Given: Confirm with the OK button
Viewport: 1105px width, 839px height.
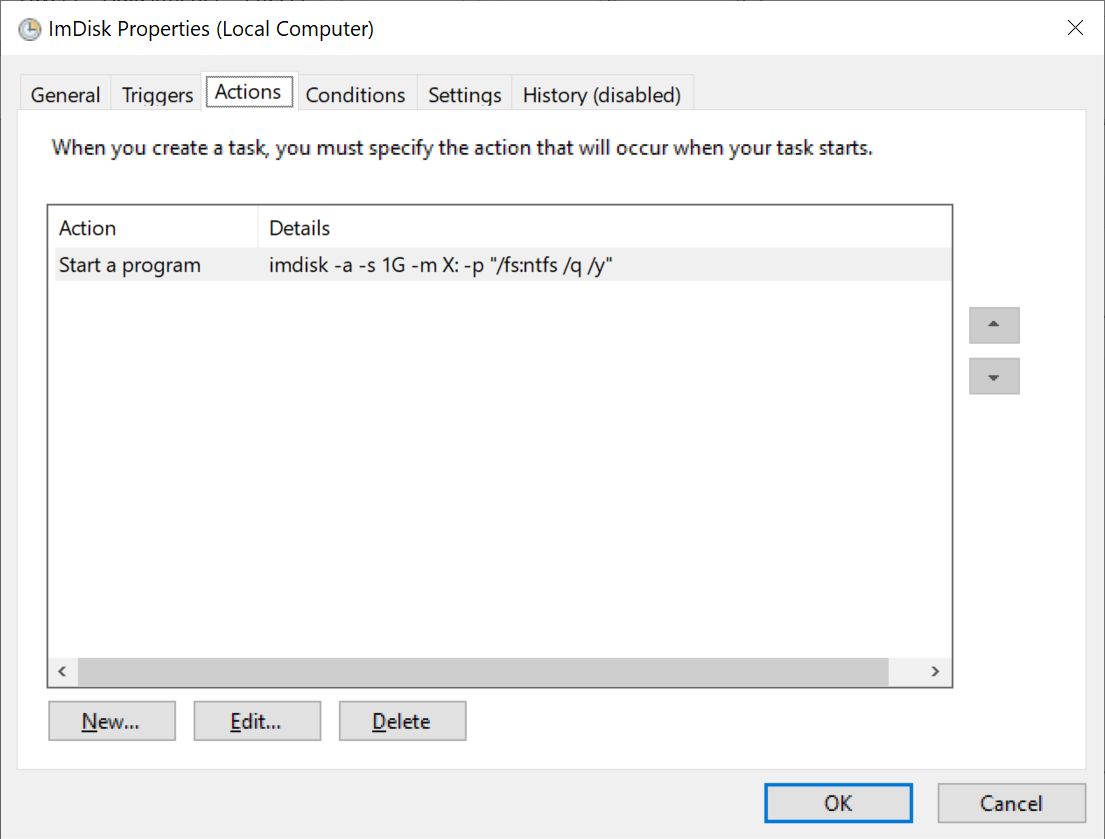Looking at the screenshot, I should [x=838, y=803].
